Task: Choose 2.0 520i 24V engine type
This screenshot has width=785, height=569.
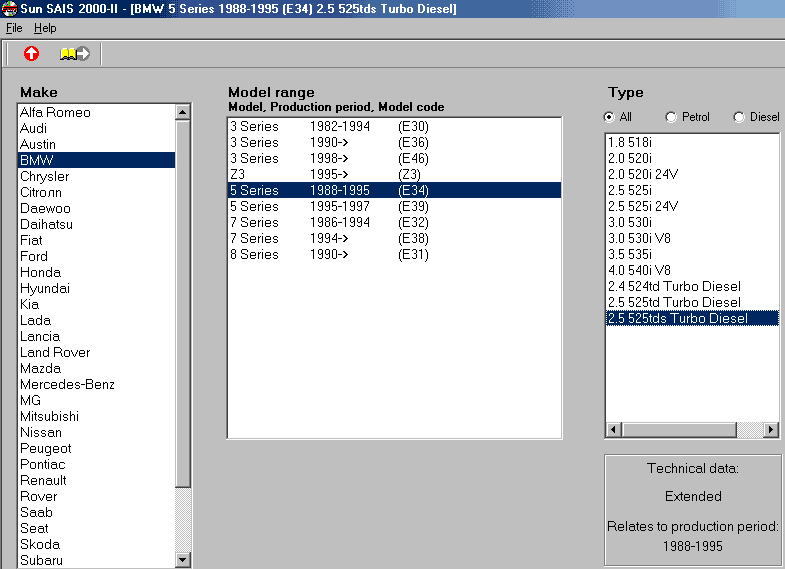Action: coord(692,174)
